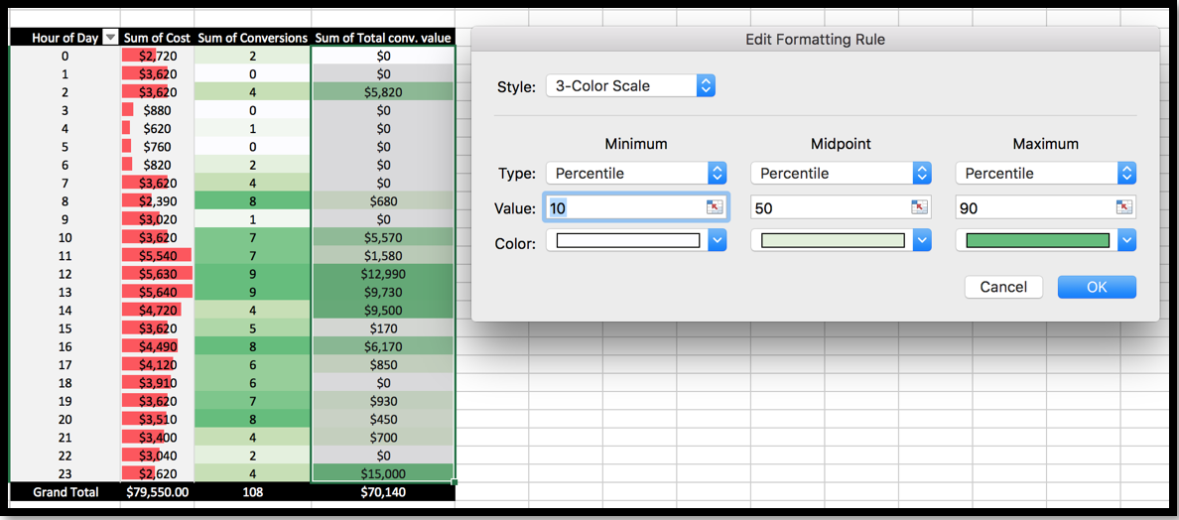Click the range selector icon in Maximum value field

[1123, 207]
